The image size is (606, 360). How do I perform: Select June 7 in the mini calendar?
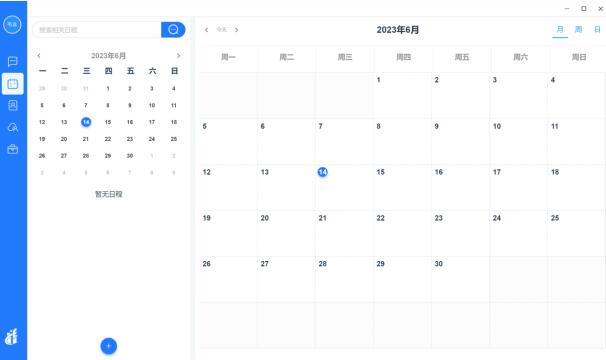(86, 105)
